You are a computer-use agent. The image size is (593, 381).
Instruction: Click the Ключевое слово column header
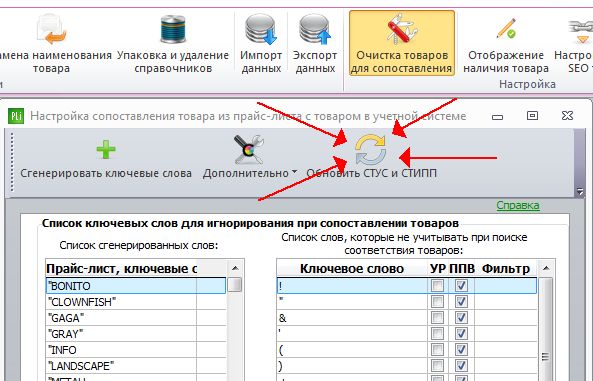pos(352,269)
